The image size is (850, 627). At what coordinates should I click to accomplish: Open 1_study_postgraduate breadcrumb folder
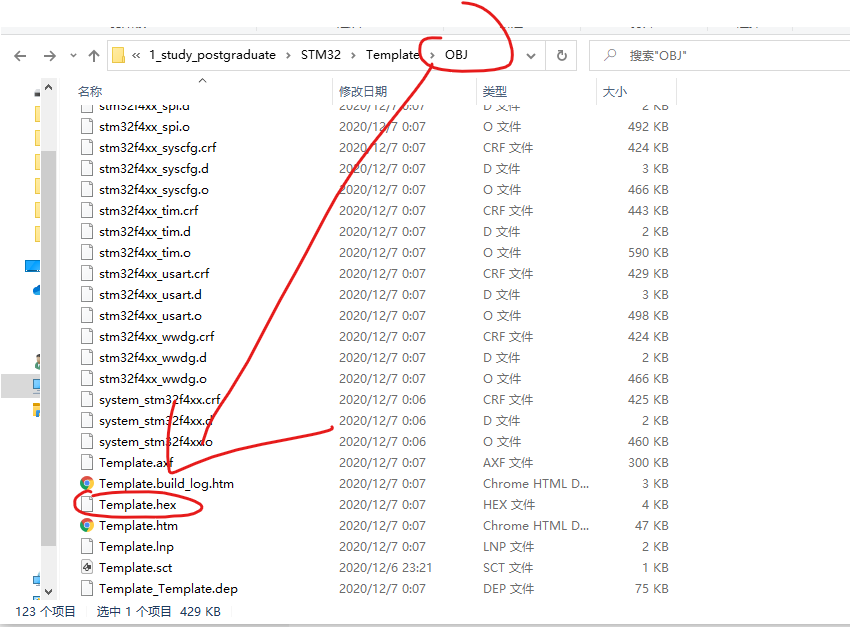click(x=212, y=55)
